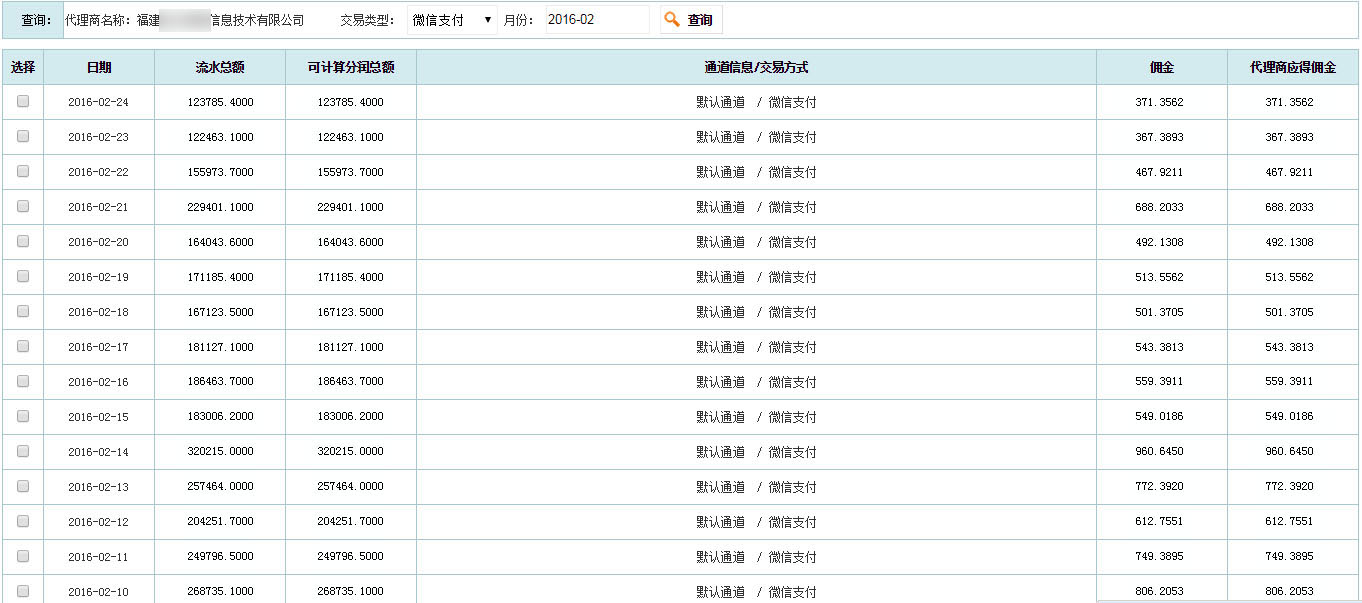Image resolution: width=1362 pixels, height=603 pixels.
Task: Click the 代理商应得佣金 column header
Action: pos(1293,67)
